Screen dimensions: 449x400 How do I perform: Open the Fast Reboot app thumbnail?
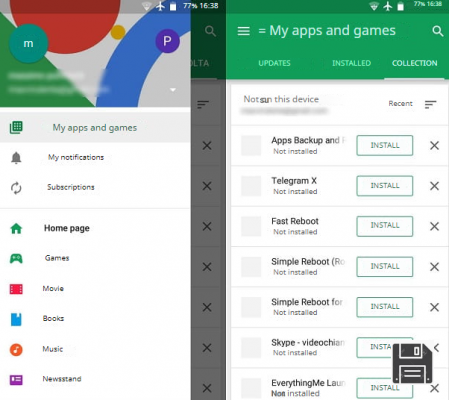251,226
